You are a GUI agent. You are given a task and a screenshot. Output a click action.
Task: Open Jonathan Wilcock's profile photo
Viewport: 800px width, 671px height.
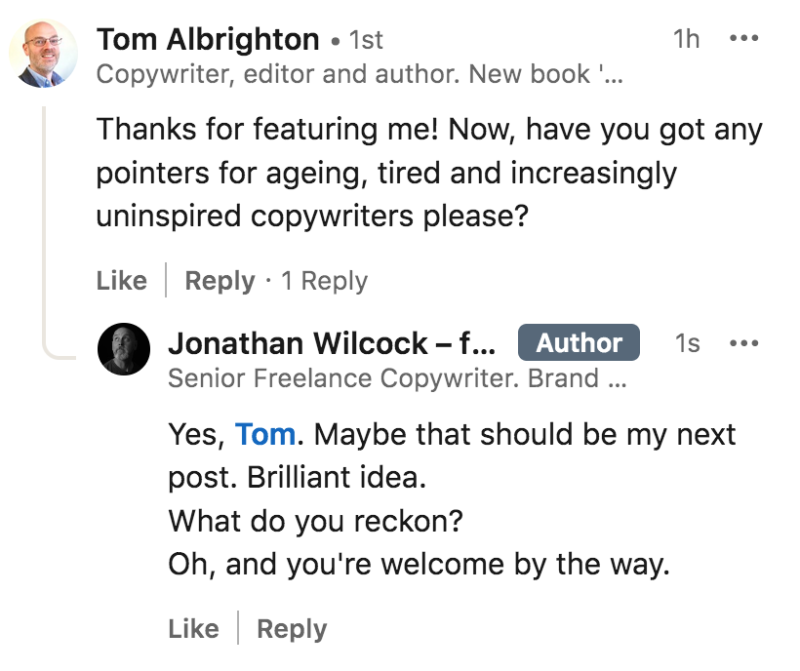pos(123,349)
